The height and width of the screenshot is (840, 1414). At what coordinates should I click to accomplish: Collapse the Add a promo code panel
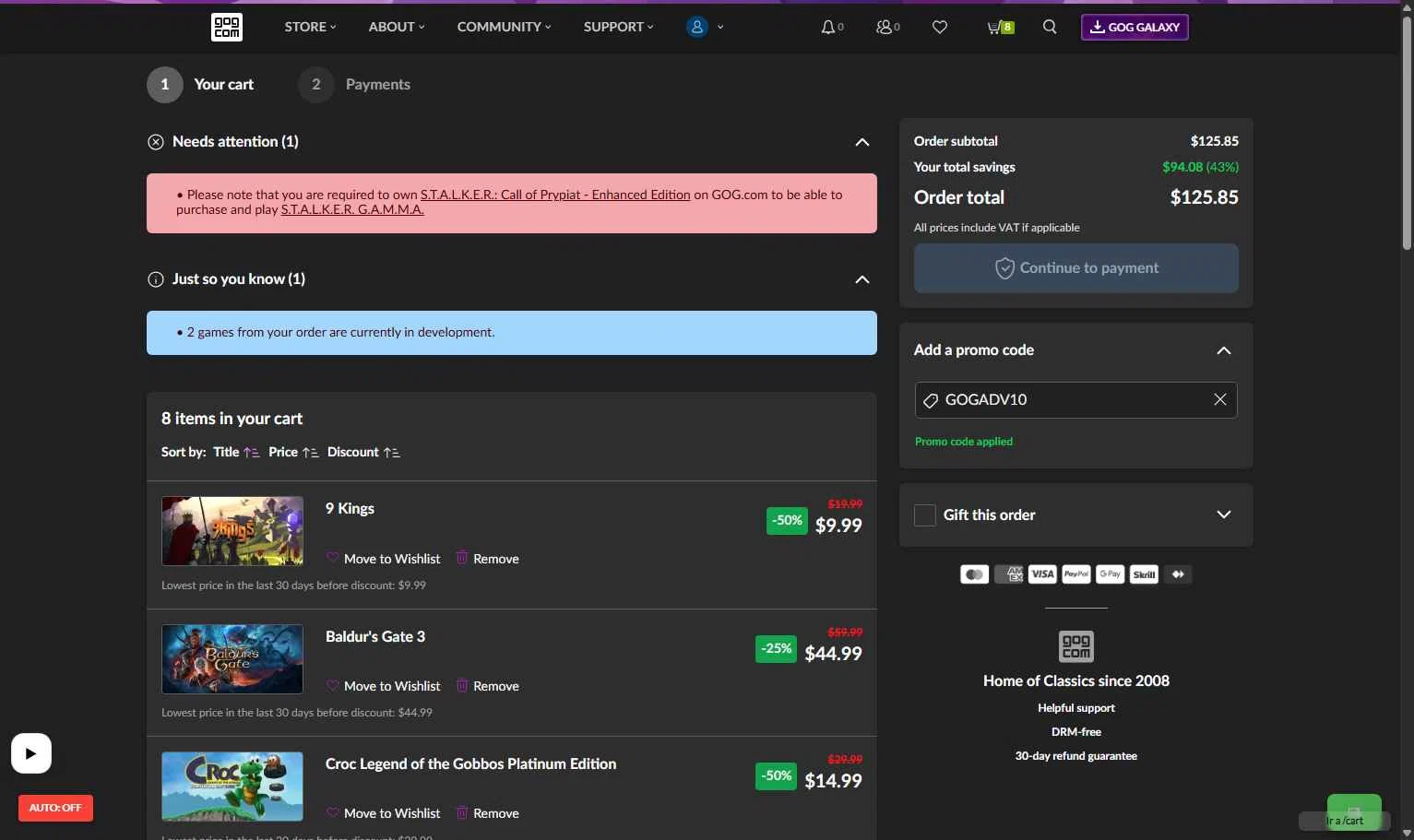click(x=1224, y=350)
